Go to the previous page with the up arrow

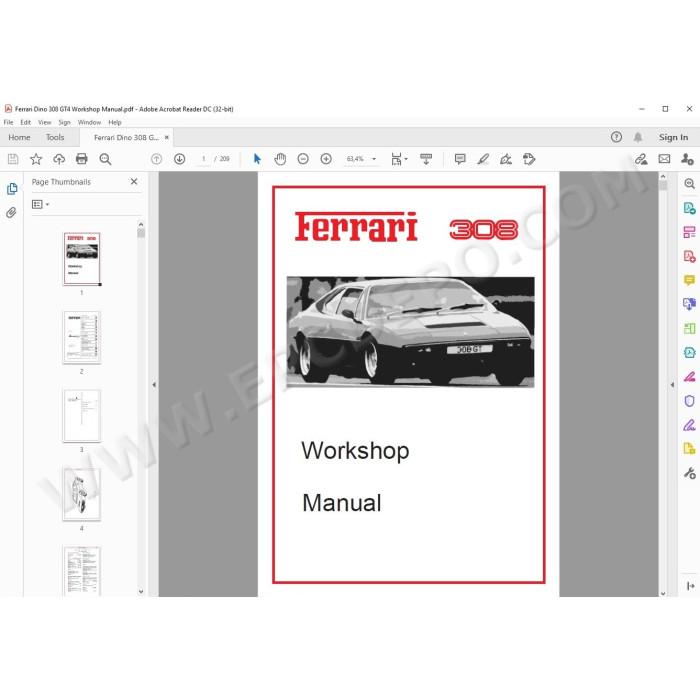[156, 159]
